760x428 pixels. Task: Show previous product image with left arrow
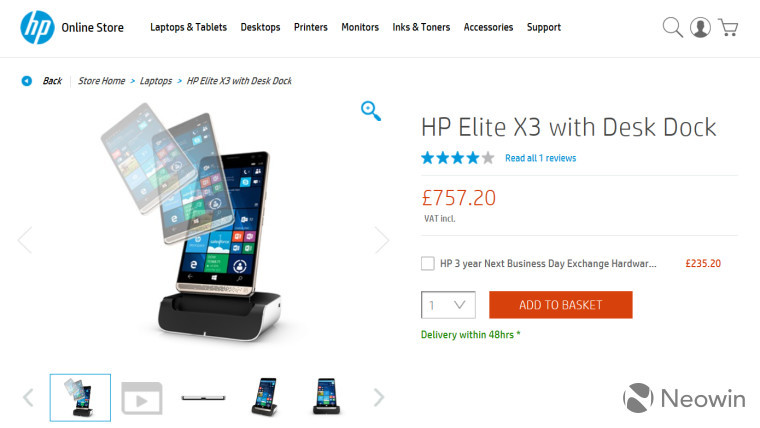(x=25, y=240)
